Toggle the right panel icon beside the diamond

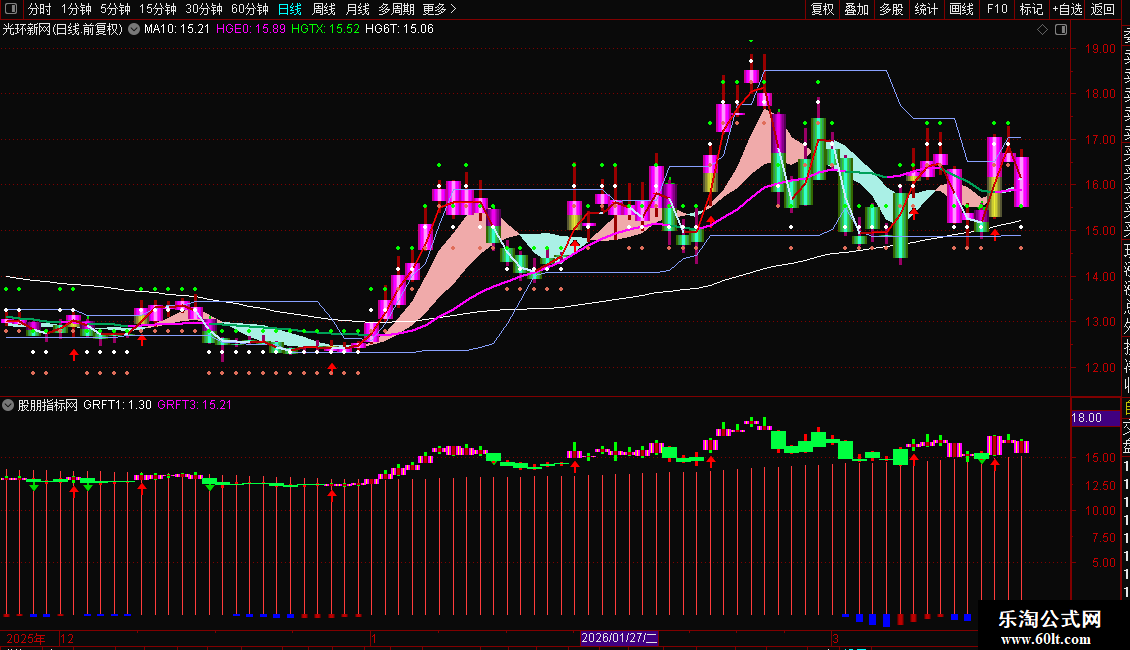(x=1061, y=30)
